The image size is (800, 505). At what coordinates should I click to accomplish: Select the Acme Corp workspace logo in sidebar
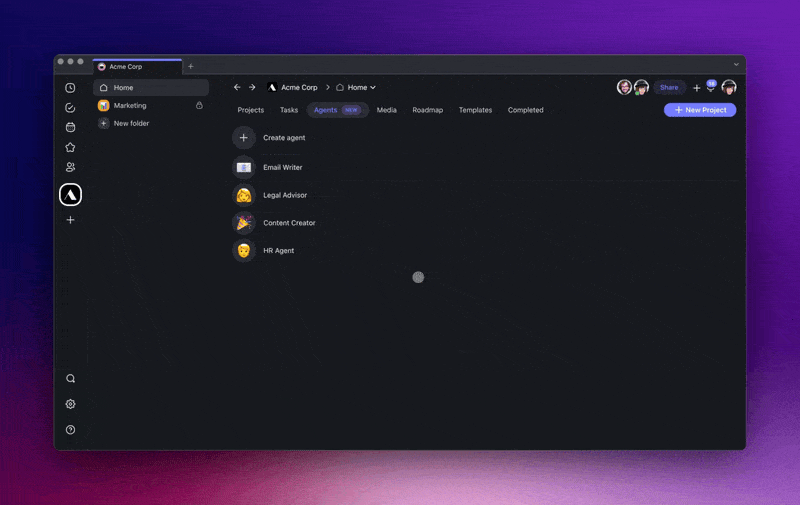pos(70,194)
